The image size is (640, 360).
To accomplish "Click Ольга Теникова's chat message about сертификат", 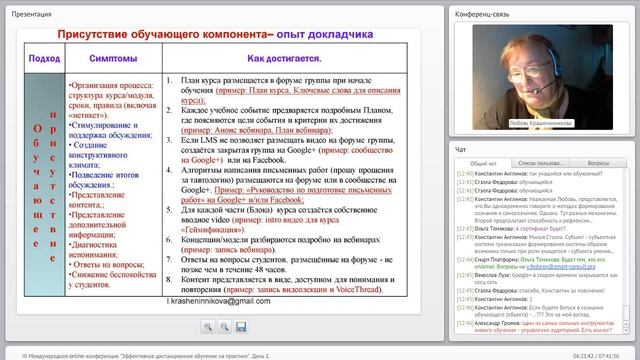I will point(511,229).
